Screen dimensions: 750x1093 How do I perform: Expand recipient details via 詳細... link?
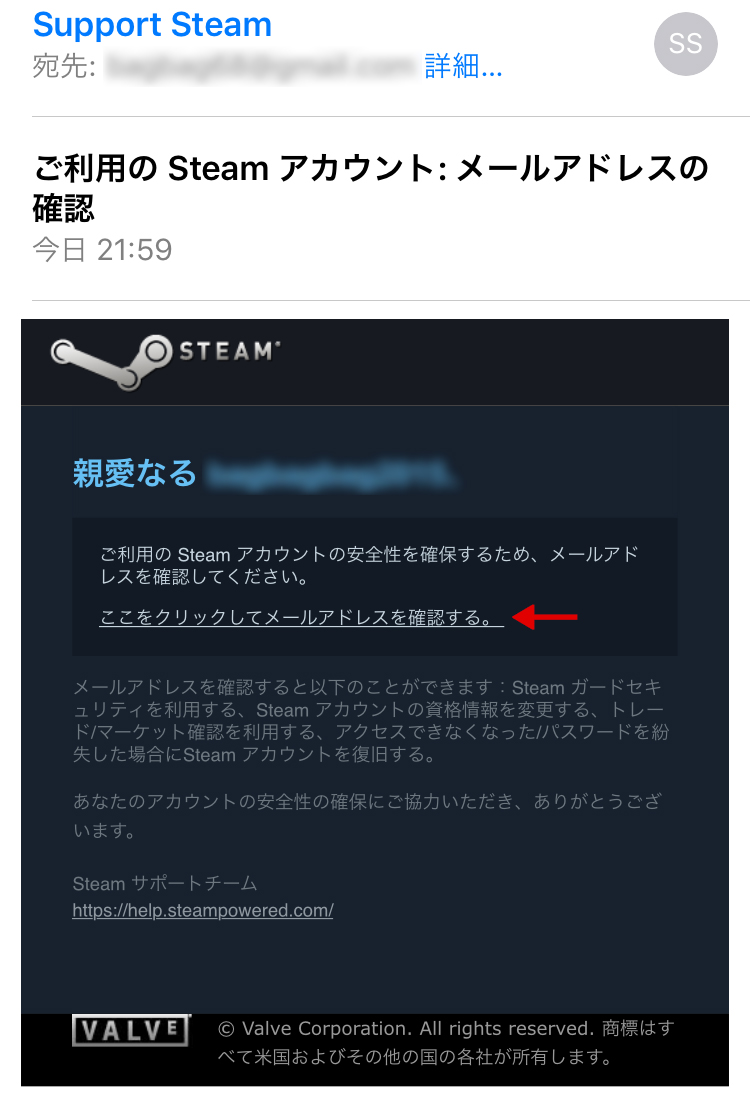[x=464, y=67]
